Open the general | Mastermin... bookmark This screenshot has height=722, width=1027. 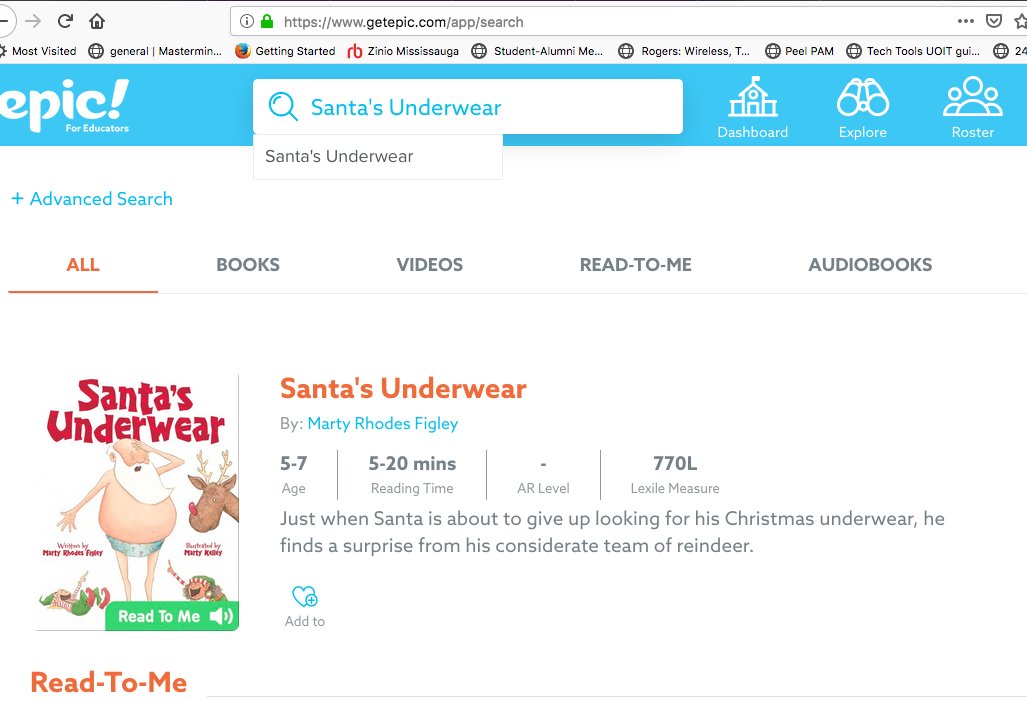(155, 51)
